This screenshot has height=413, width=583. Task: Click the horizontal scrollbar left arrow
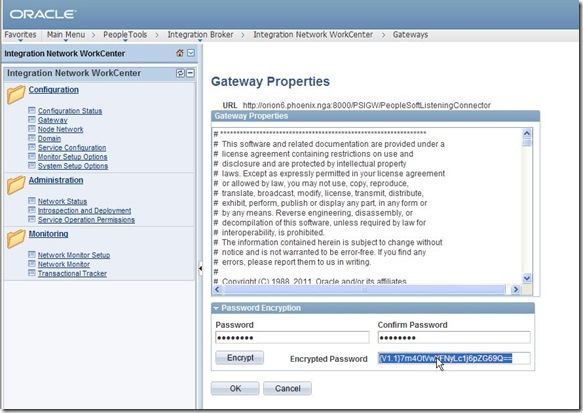(218, 289)
